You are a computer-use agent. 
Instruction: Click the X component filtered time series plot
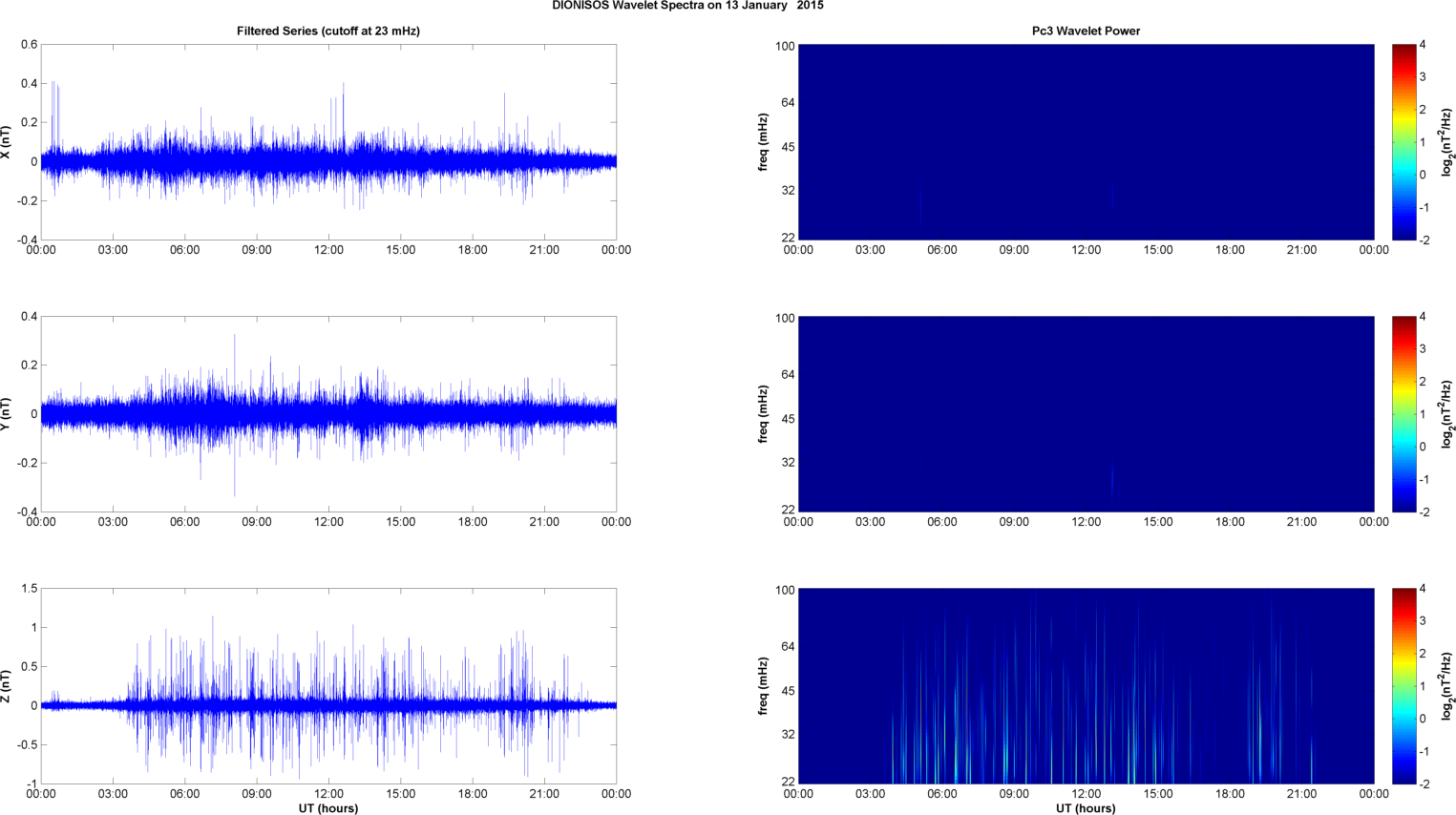[328, 142]
